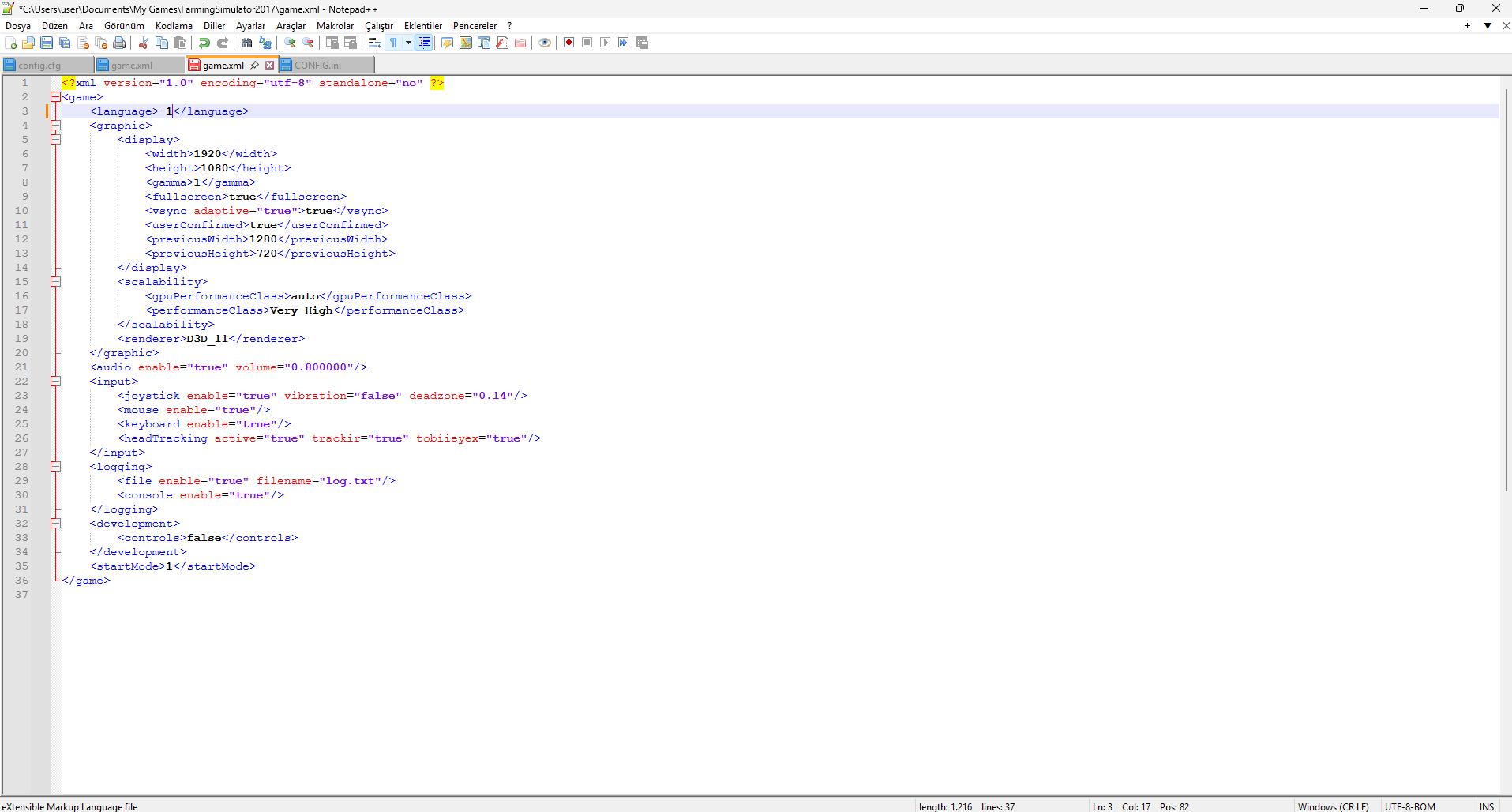
Task: Collapse the scalability fold marker
Action: tap(55, 282)
